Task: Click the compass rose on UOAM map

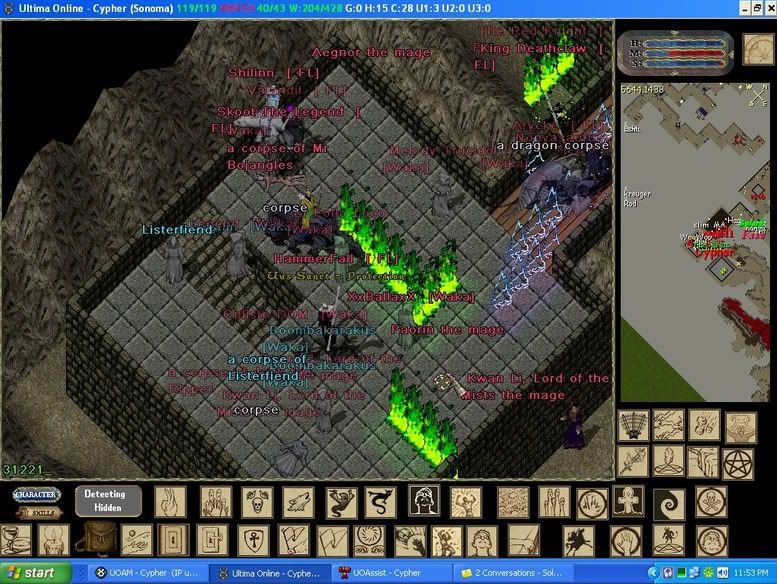Action: (759, 94)
